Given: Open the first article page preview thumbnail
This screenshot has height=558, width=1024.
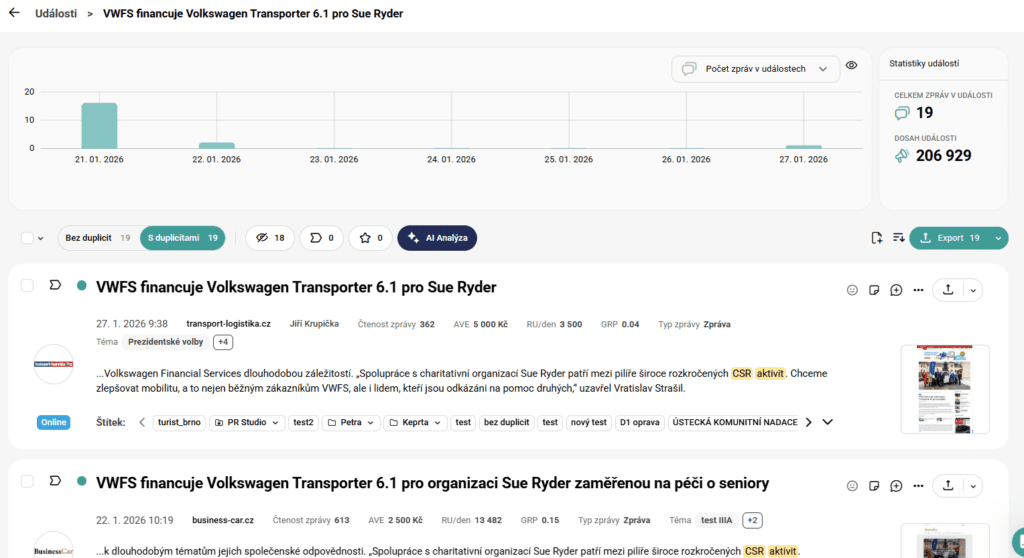Looking at the screenshot, I should click(945, 389).
